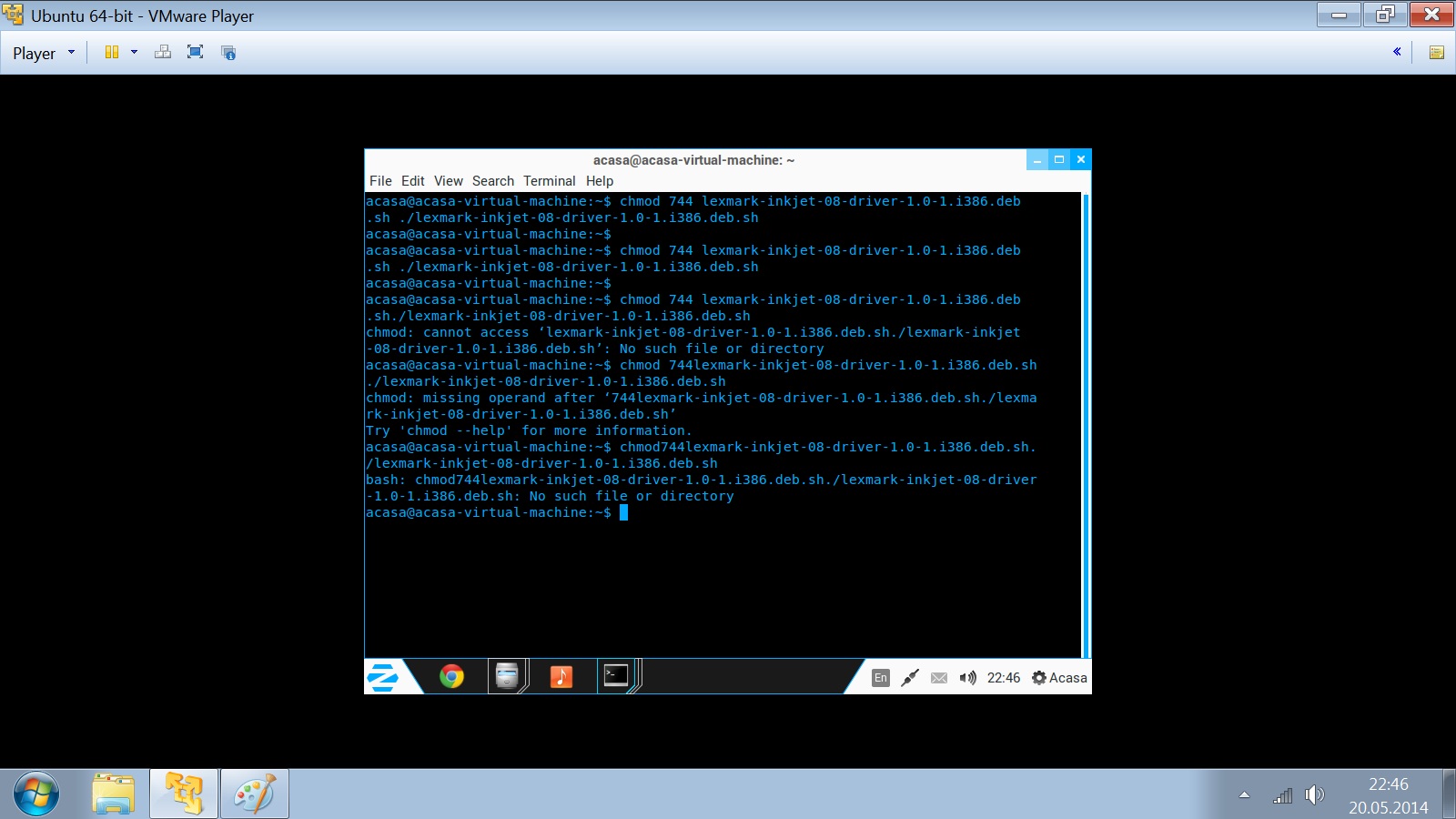Toggle VMware full screen mode icon

(195, 52)
